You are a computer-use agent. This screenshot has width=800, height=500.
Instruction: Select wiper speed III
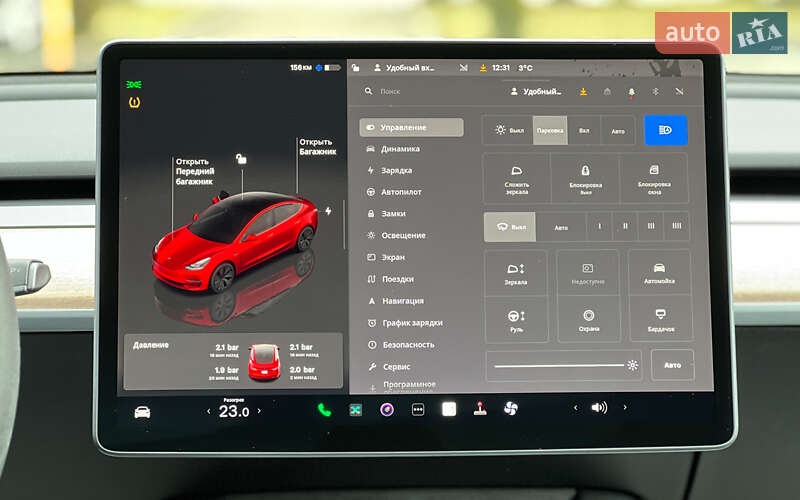(x=651, y=226)
